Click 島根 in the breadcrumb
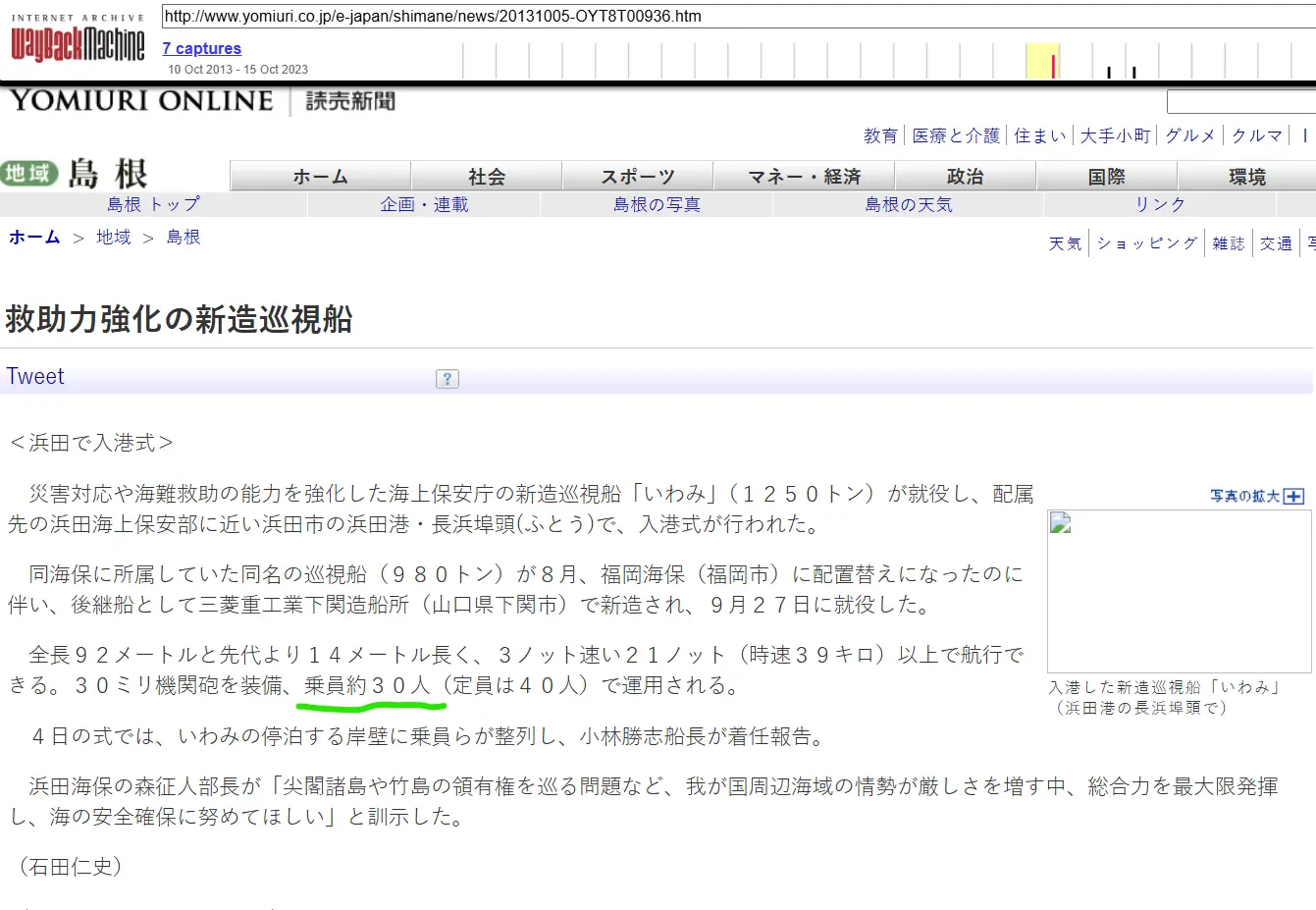The width and height of the screenshot is (1316, 910). 184,237
